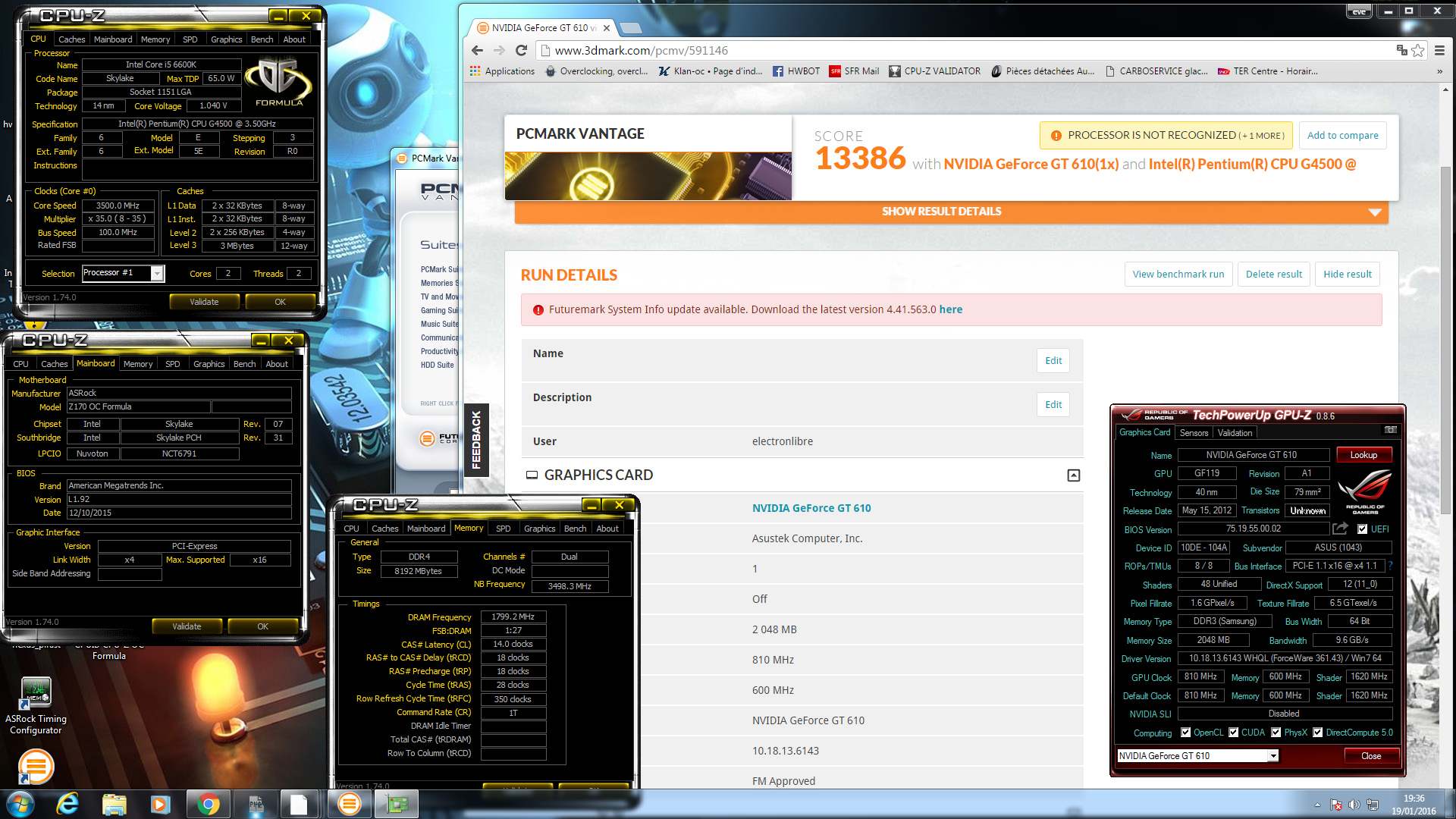Toggle the CUDA checkbox
This screenshot has width=1456, height=819.
click(1234, 733)
